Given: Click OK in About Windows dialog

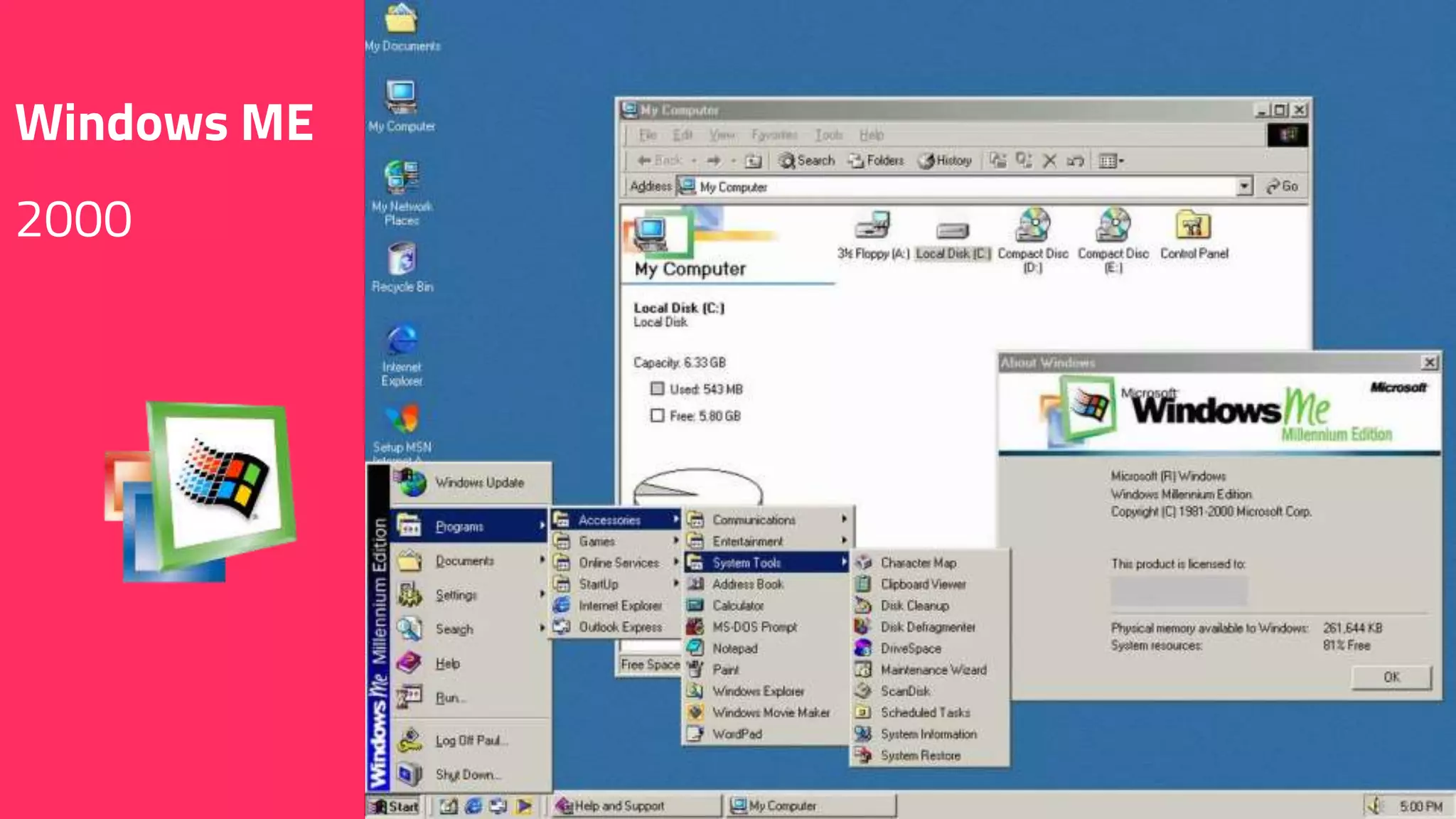Looking at the screenshot, I should tap(1391, 677).
